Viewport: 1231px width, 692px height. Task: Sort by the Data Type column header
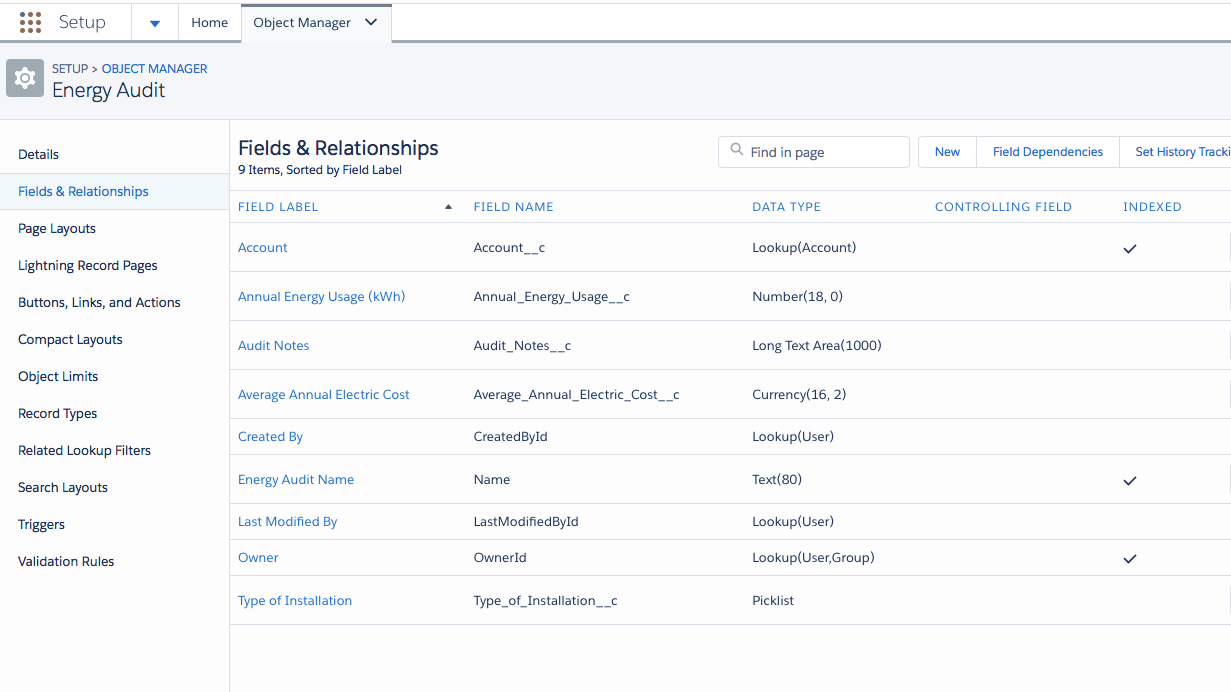coord(786,207)
